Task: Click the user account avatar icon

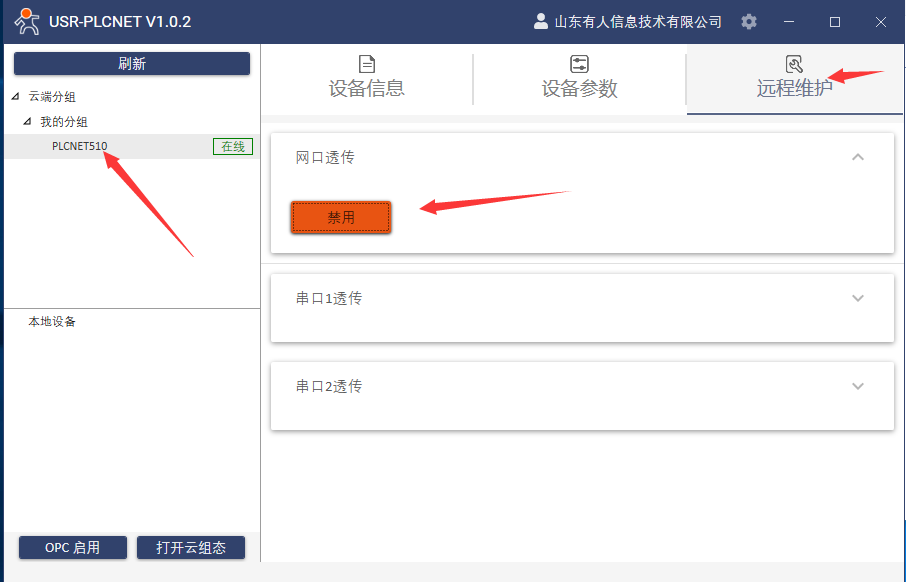Action: click(x=541, y=21)
